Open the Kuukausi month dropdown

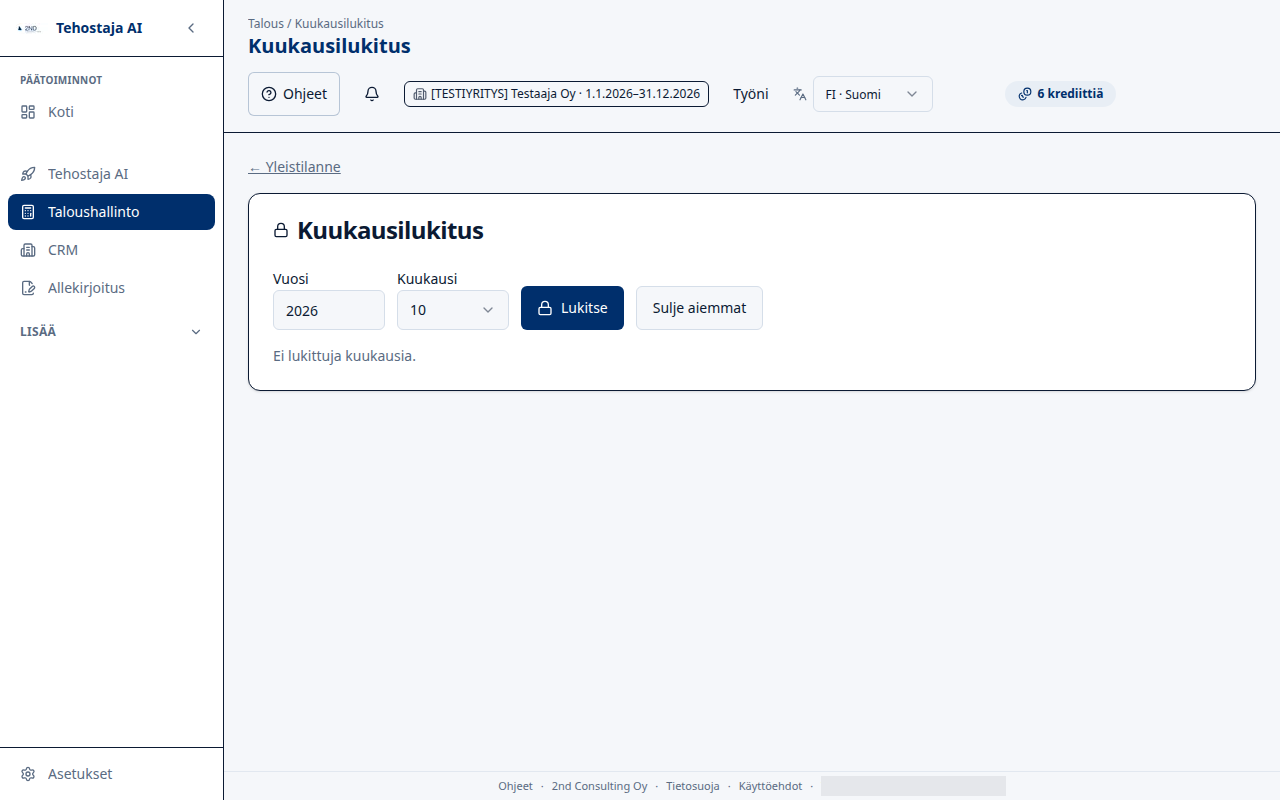pos(453,310)
